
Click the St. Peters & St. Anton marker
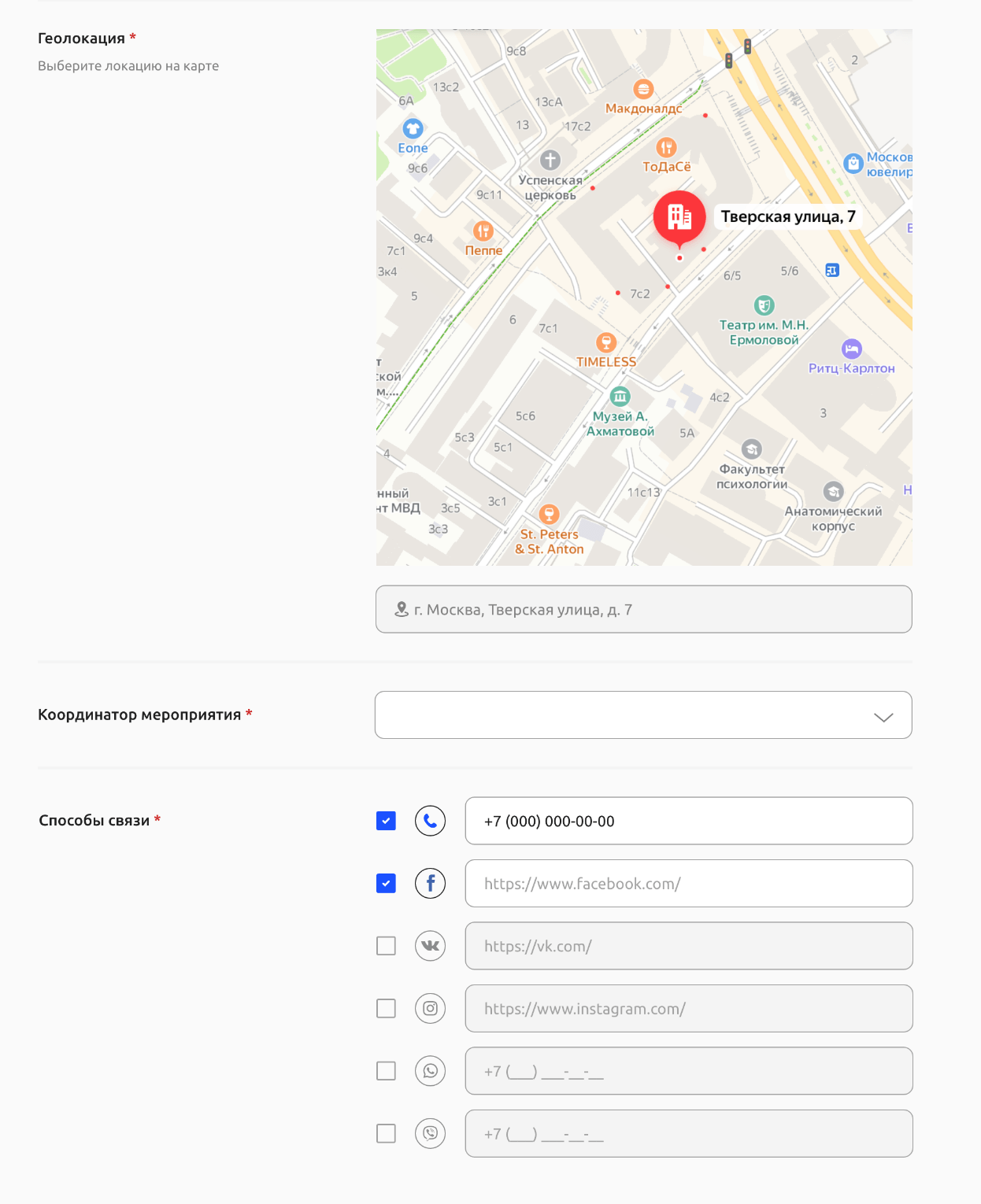pos(550,515)
